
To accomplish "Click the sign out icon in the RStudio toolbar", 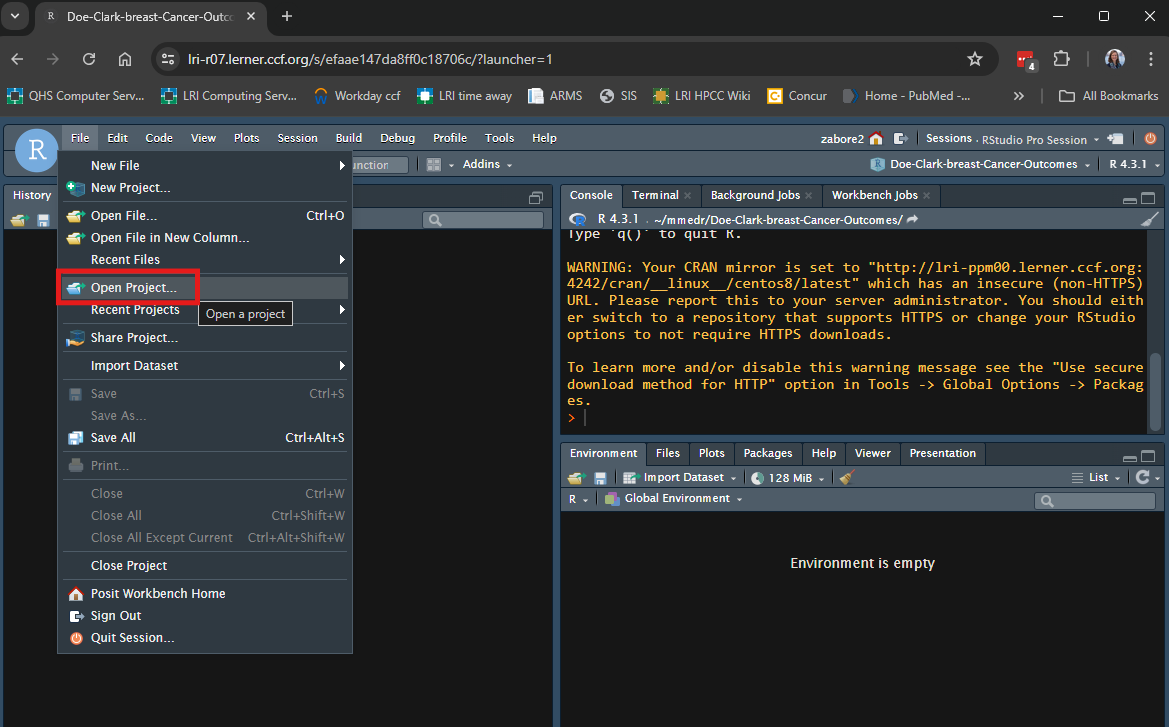I will tap(901, 139).
